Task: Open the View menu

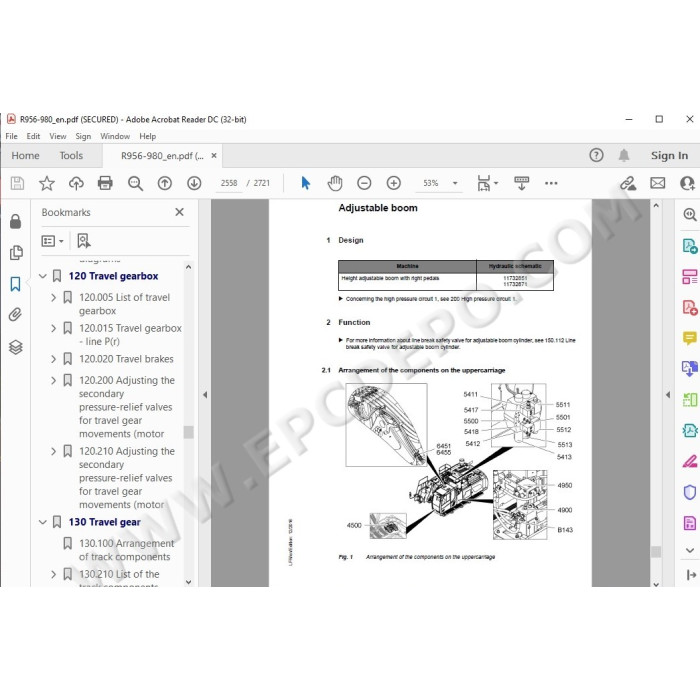Action: click(58, 136)
